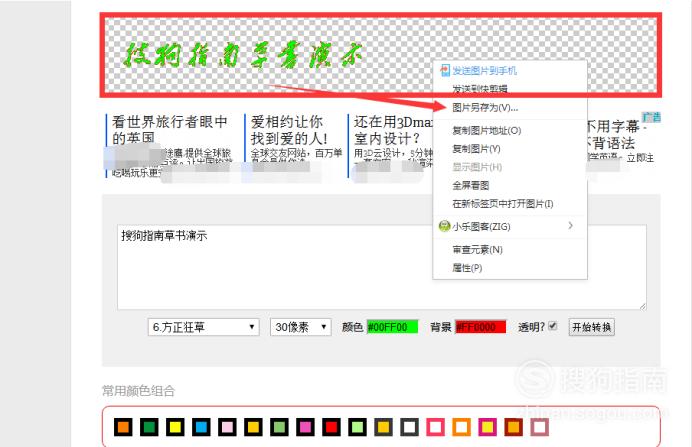692x447 pixels.
Task: Expand the 小乐图客(ZIG) submenu
Action: click(510, 226)
